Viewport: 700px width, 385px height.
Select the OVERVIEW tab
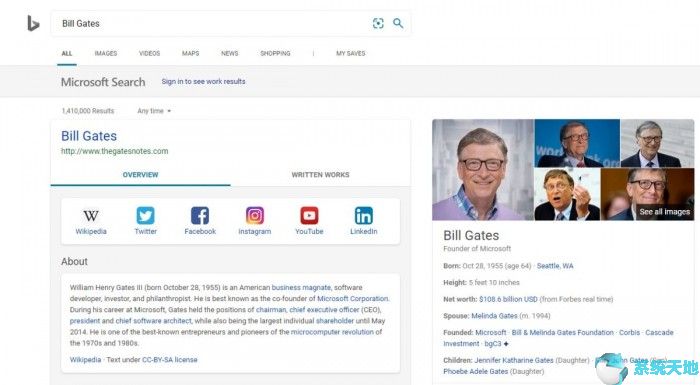coord(140,175)
